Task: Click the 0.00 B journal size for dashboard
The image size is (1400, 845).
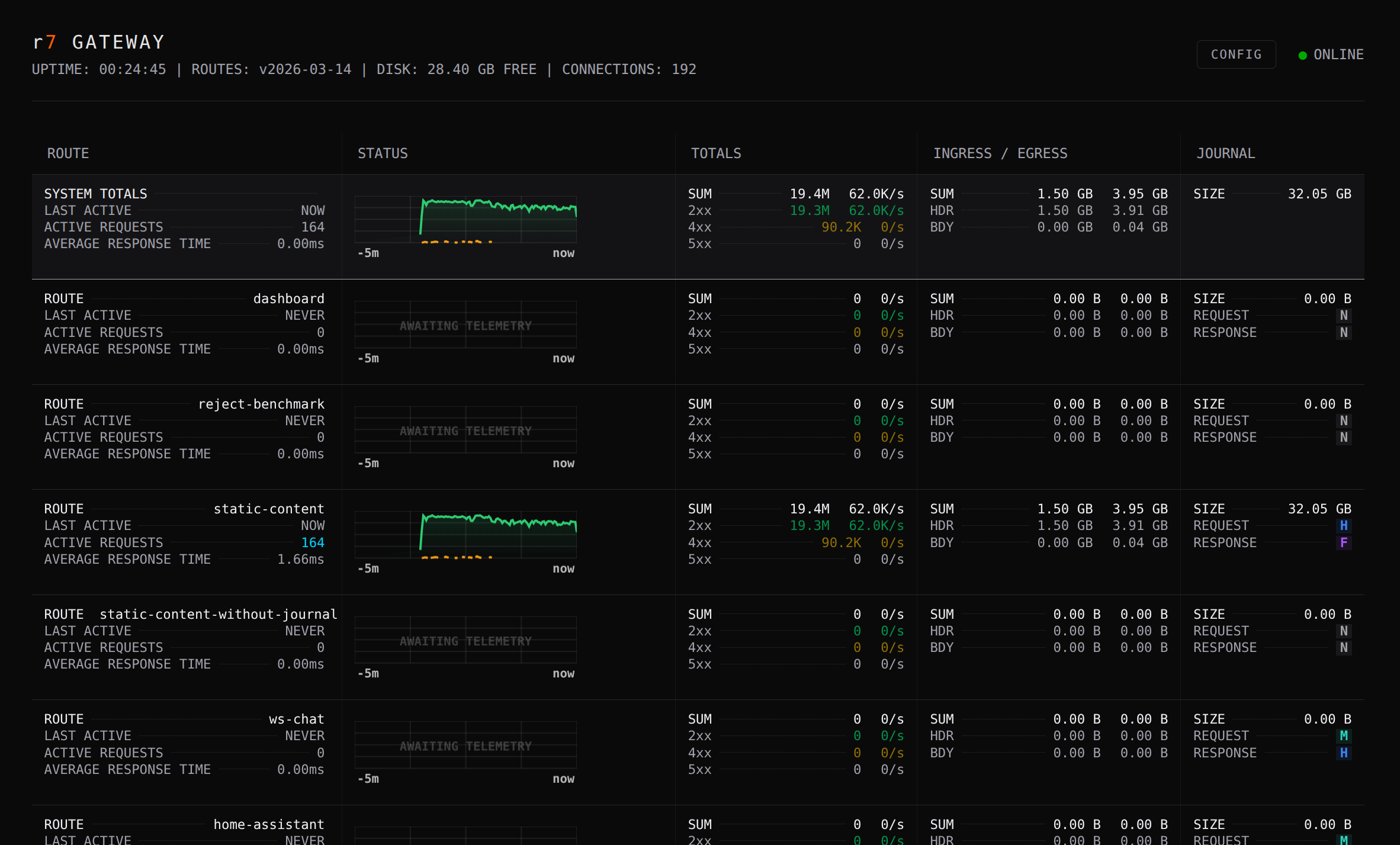Action: click(1328, 299)
